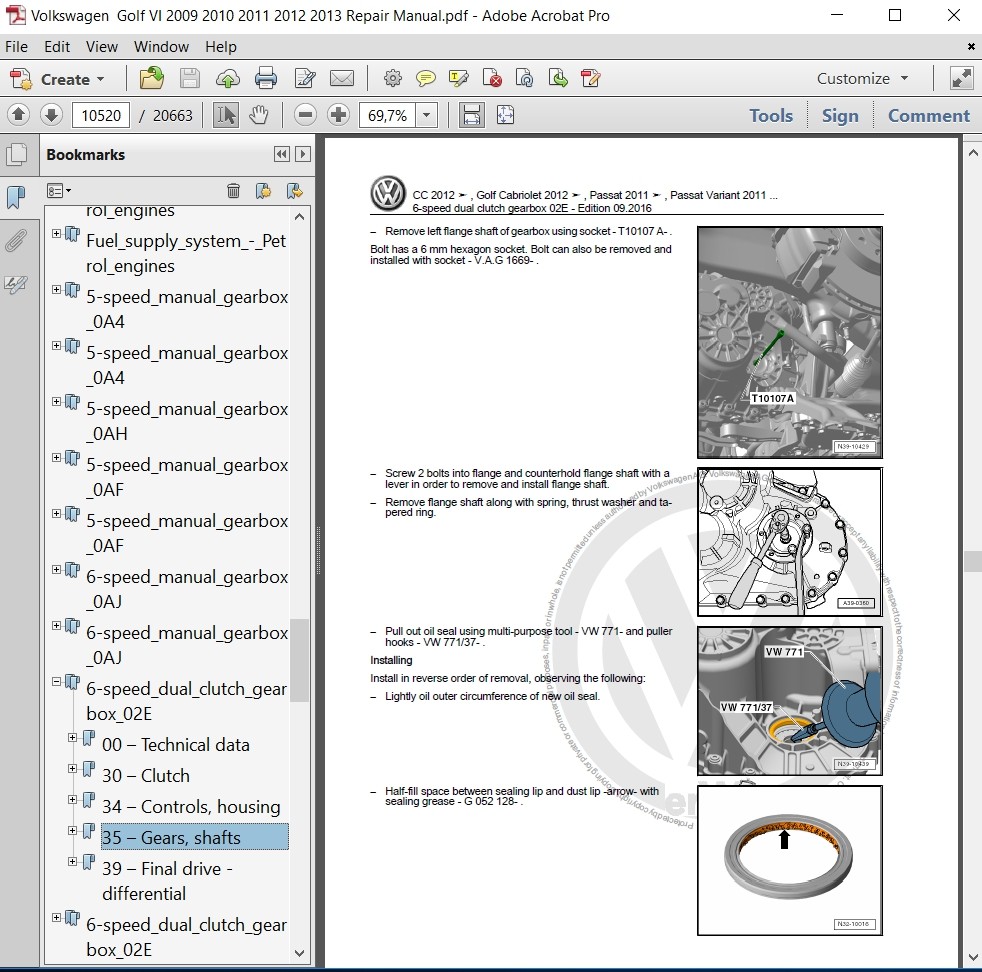982x972 pixels.
Task: Collapse the 6-speed_dual_clutch_gearbox_02E bookmark
Action: point(56,683)
